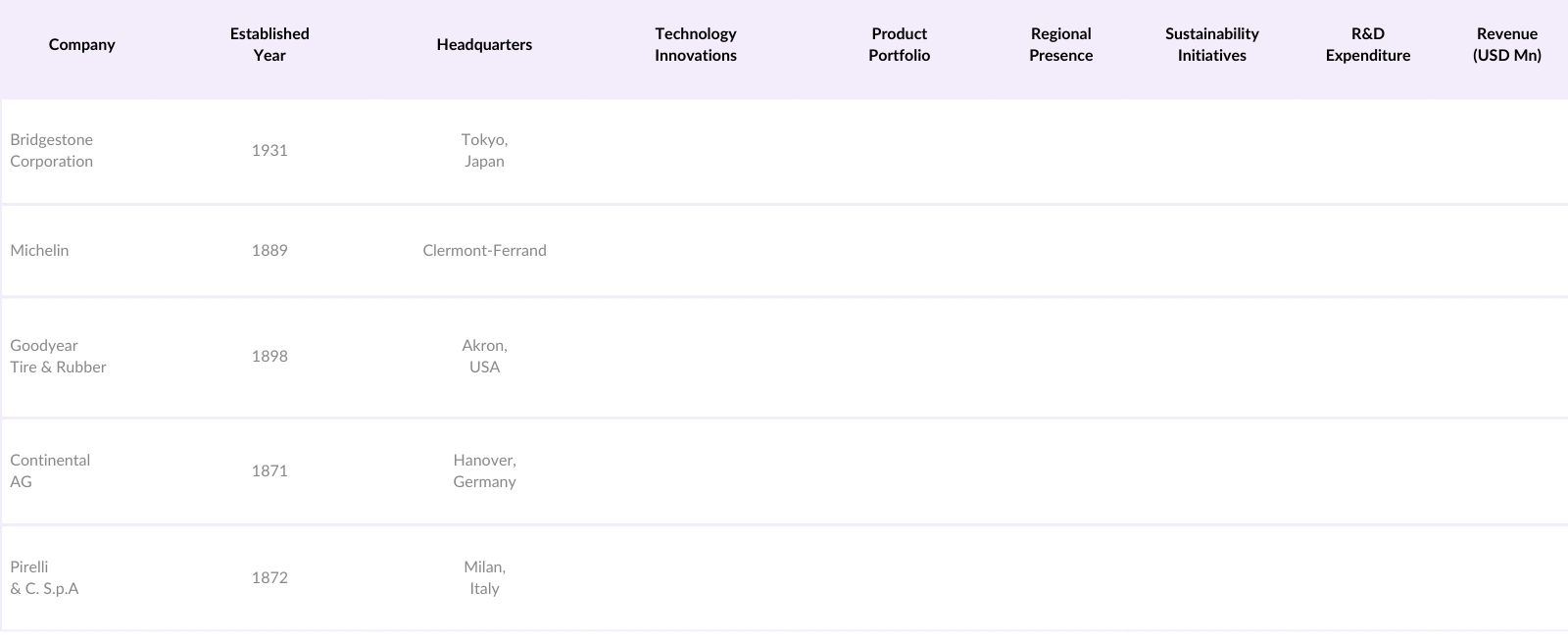Click the Company column header
The image size is (1568, 640).
click(82, 45)
